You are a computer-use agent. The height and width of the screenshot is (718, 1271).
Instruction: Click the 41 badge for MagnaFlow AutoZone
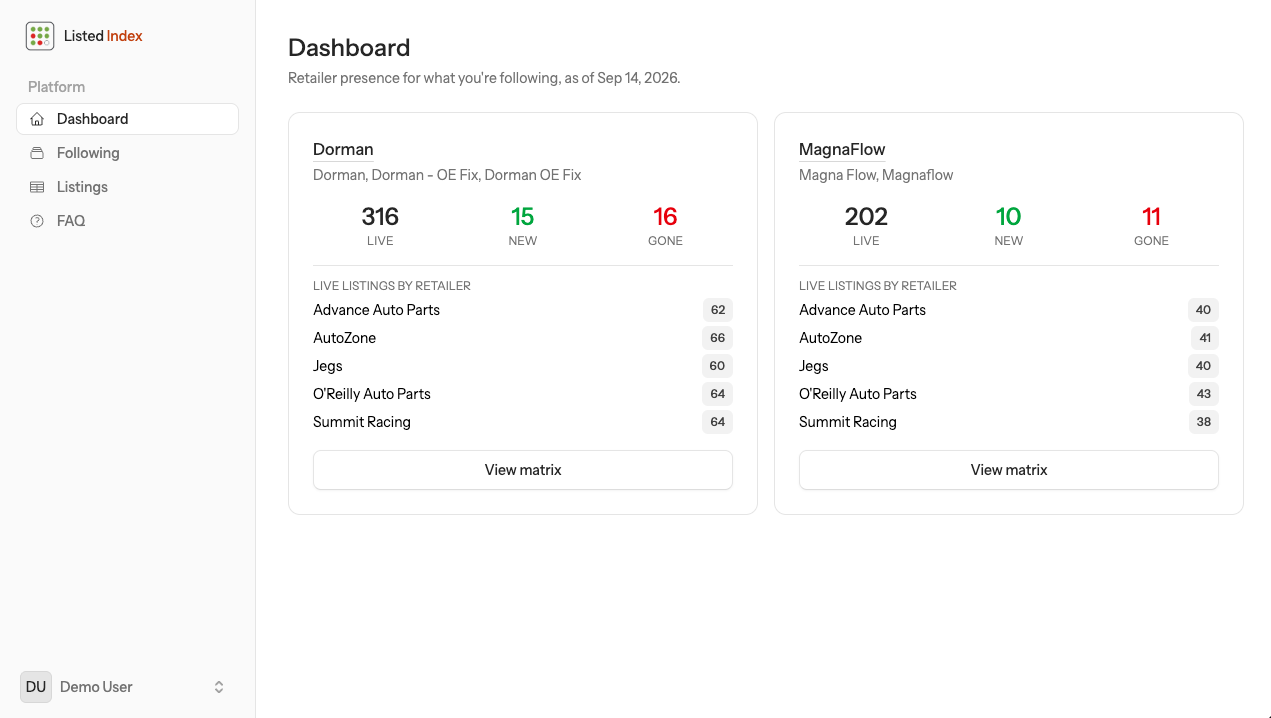pyautogui.click(x=1205, y=338)
